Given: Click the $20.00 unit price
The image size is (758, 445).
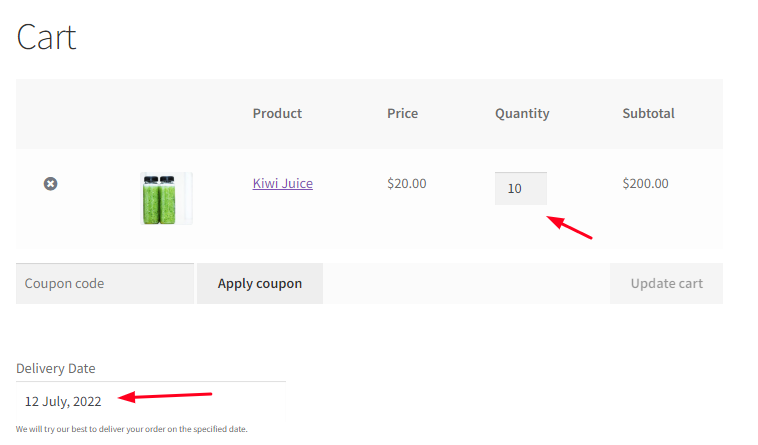Looking at the screenshot, I should 406,184.
